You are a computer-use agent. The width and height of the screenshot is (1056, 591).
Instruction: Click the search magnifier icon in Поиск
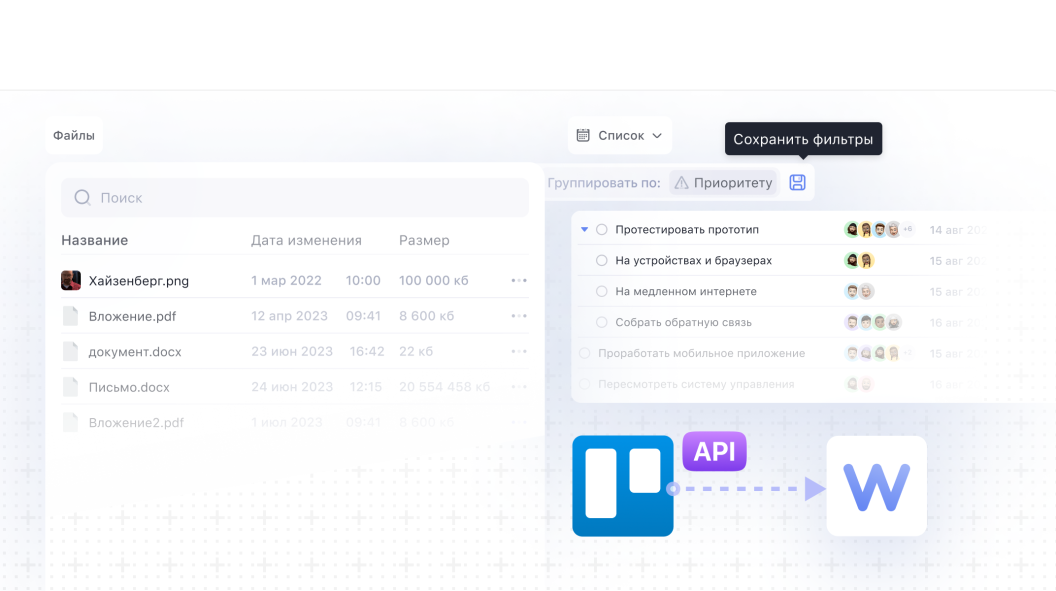click(x=81, y=197)
